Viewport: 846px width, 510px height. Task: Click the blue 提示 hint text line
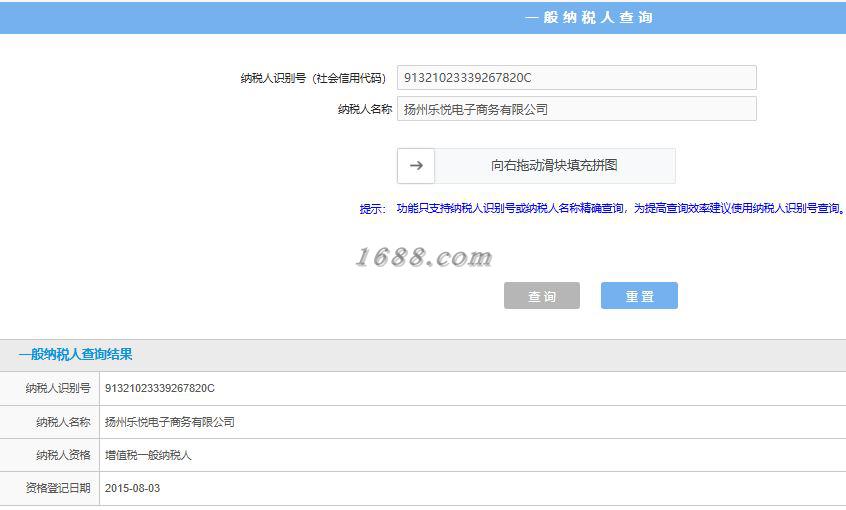(x=602, y=208)
